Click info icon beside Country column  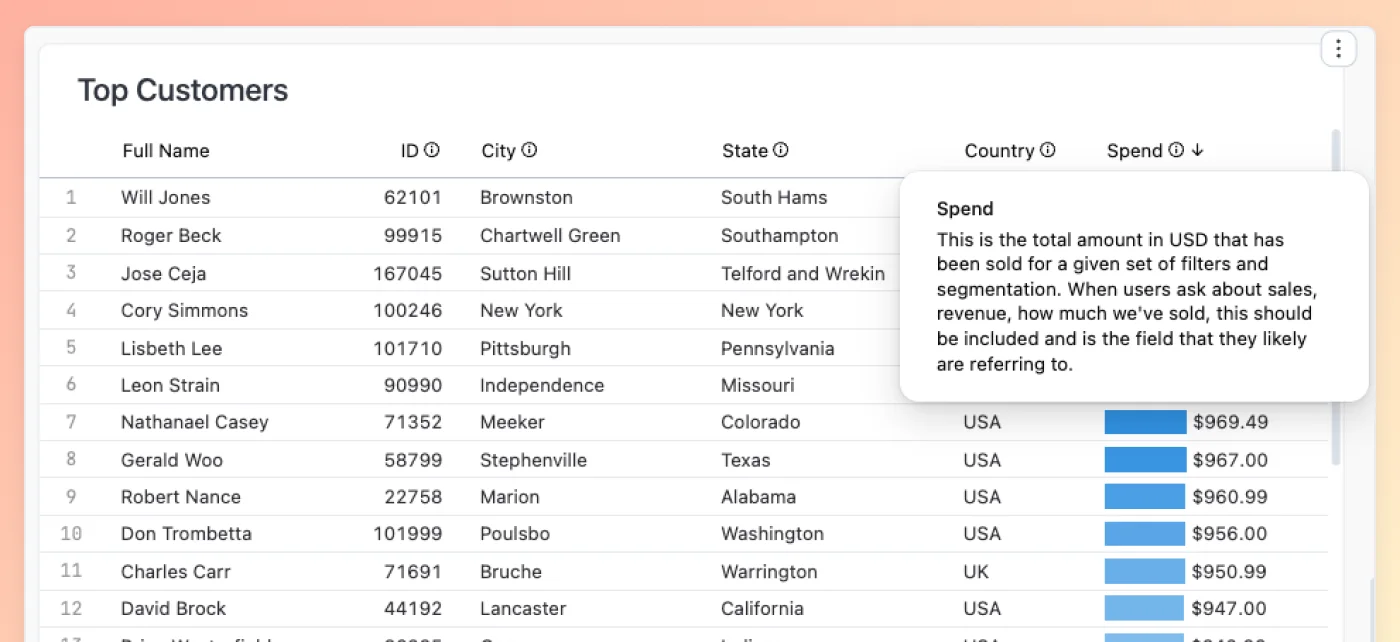[1047, 150]
